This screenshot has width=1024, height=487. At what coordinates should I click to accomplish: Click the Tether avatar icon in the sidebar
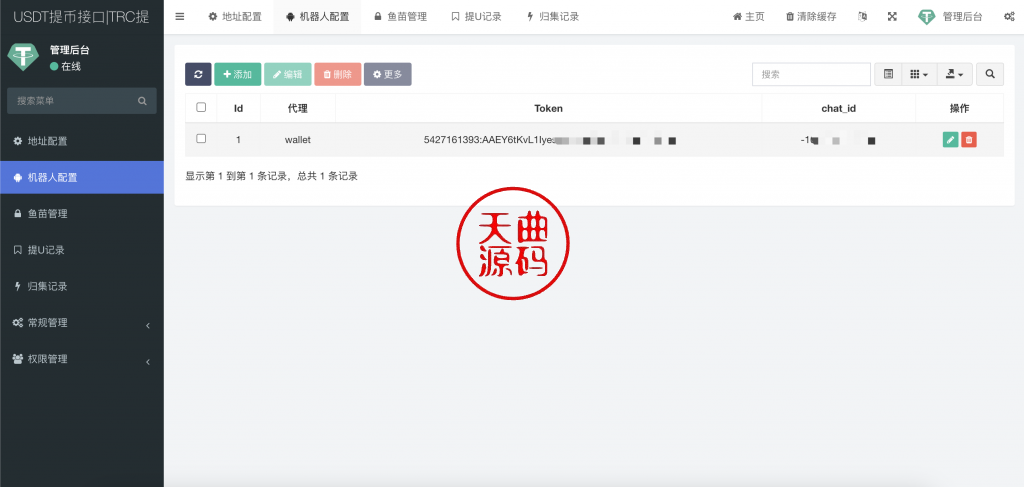pos(23,57)
